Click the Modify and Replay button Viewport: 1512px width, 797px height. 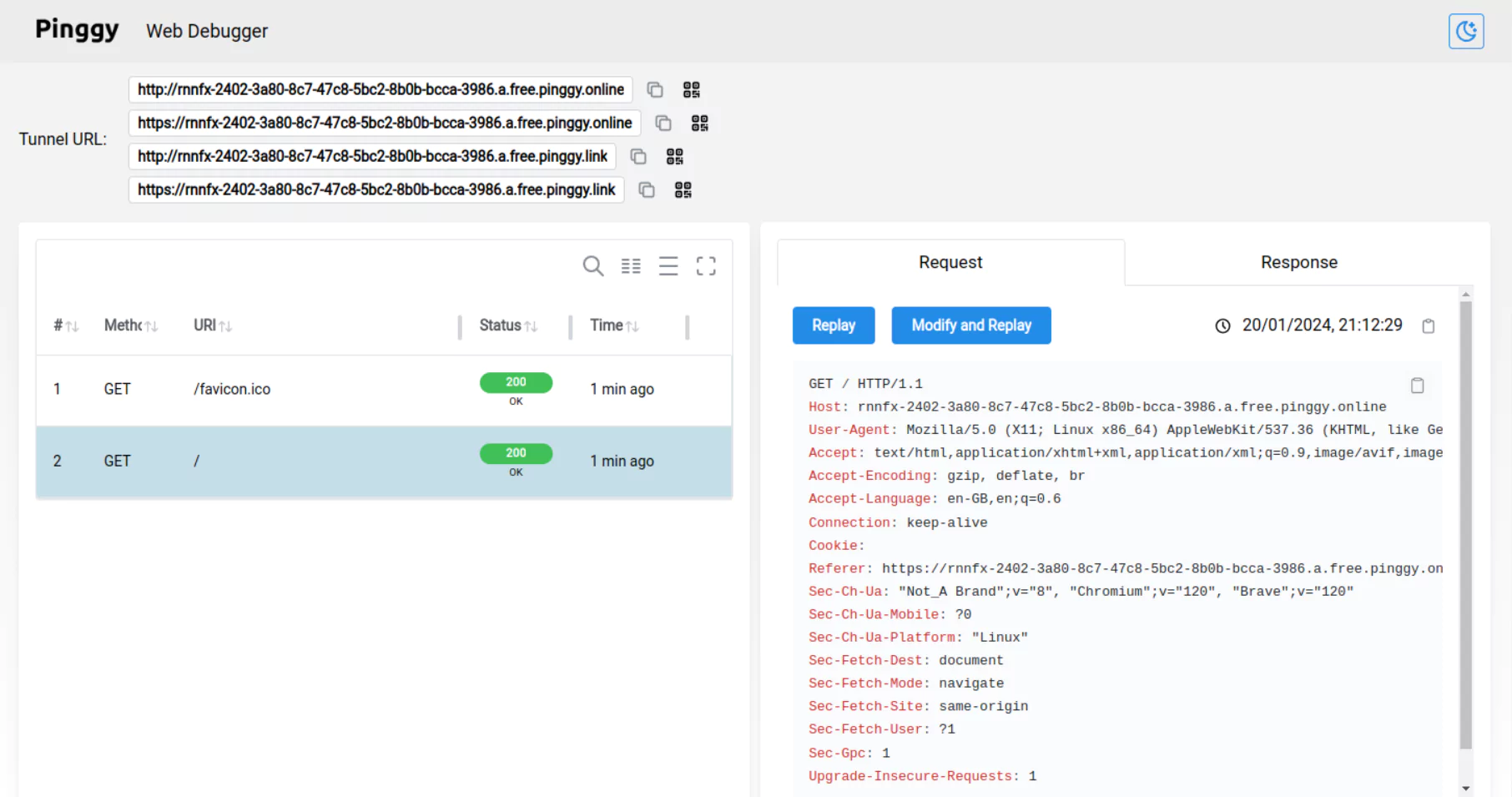971,325
